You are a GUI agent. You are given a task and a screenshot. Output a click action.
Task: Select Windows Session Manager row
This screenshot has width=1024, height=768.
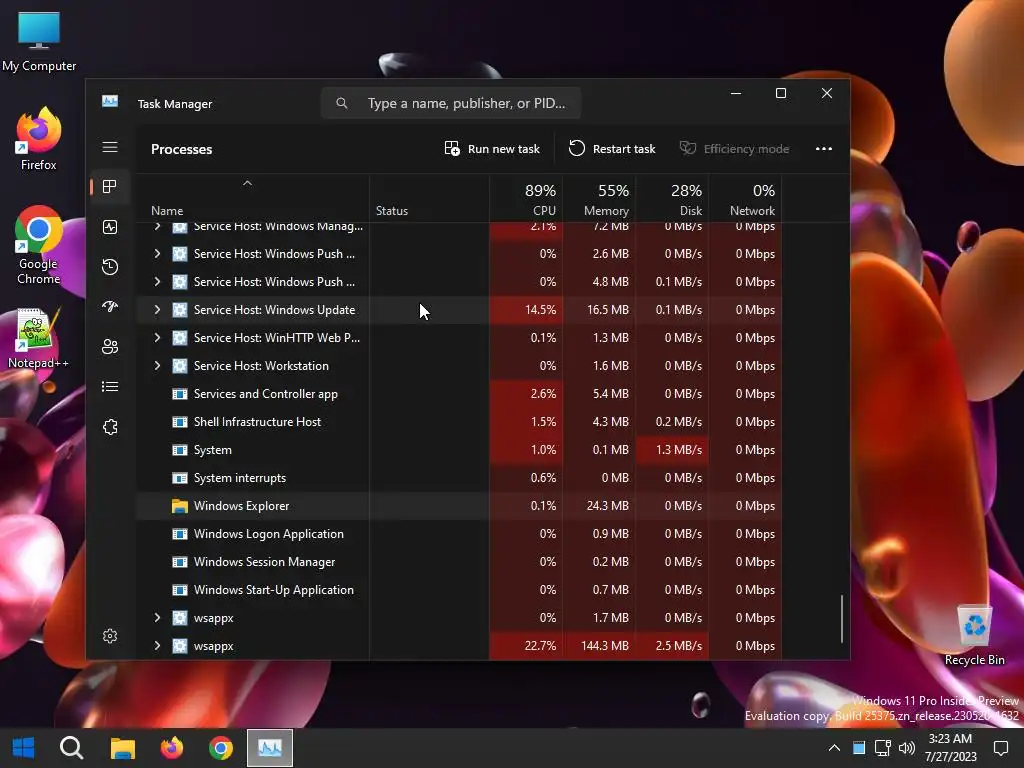click(x=459, y=562)
